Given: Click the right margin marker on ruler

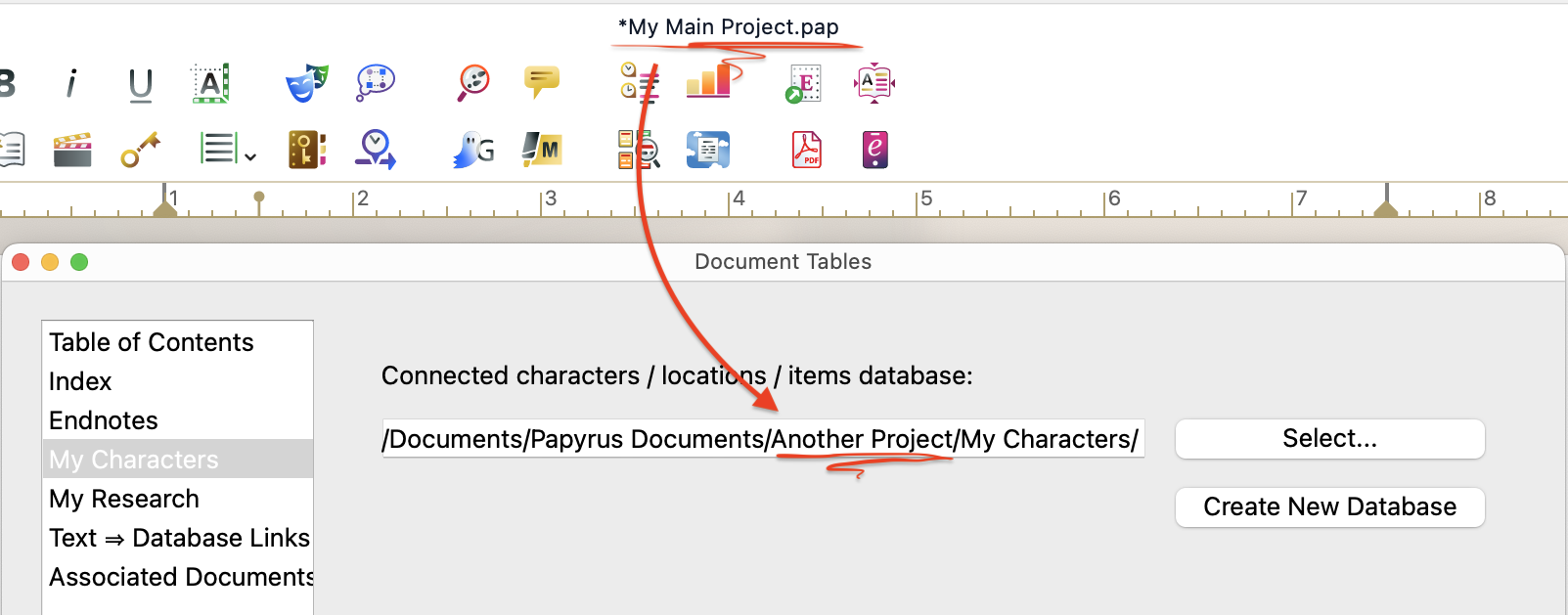Looking at the screenshot, I should tap(1386, 206).
